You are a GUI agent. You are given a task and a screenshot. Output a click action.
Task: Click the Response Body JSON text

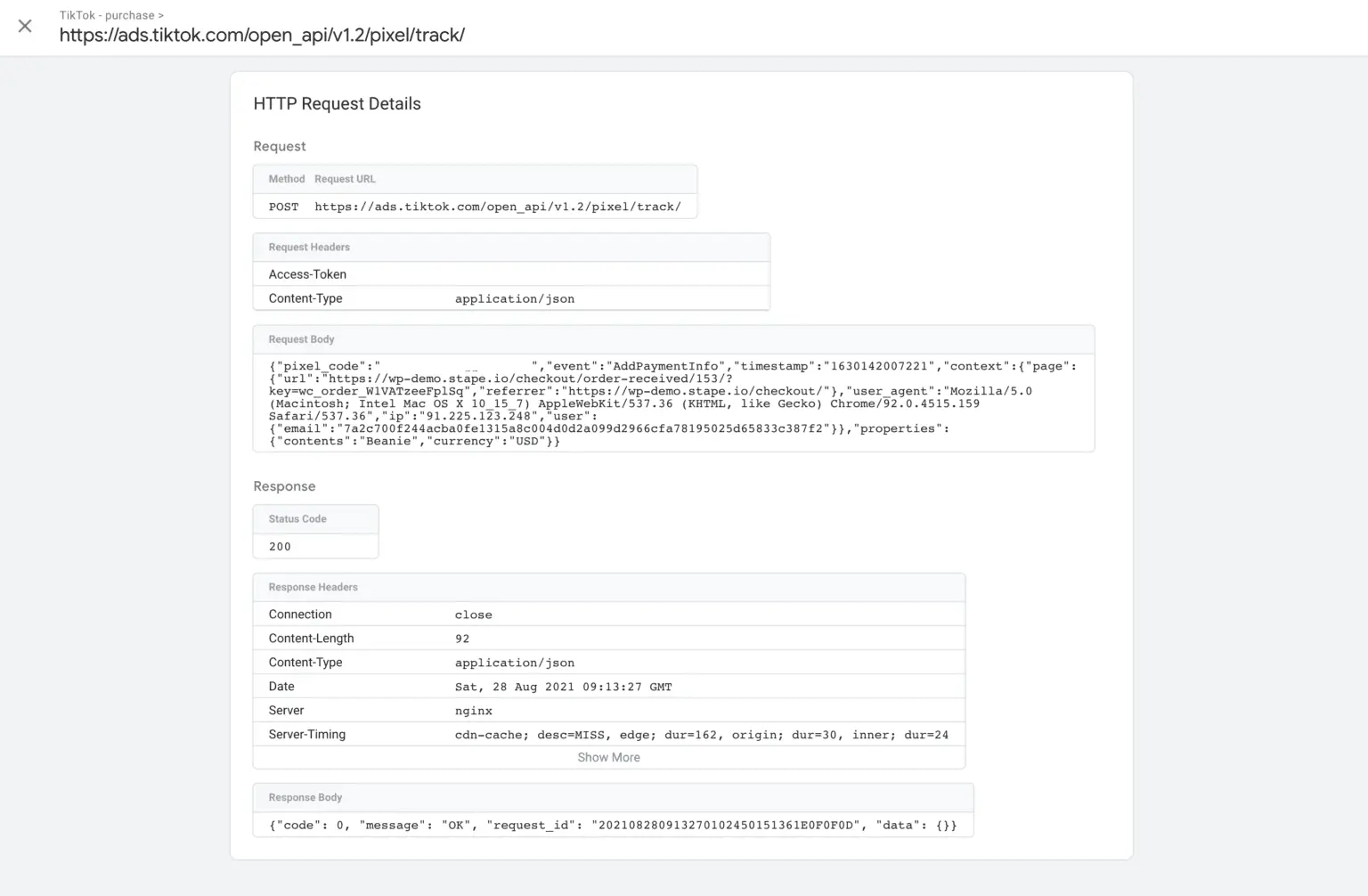pyautogui.click(x=613, y=825)
